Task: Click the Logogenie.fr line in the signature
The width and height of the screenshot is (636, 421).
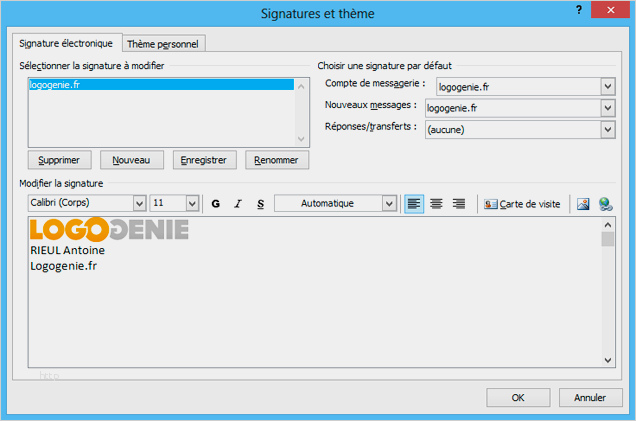Action: (x=64, y=266)
